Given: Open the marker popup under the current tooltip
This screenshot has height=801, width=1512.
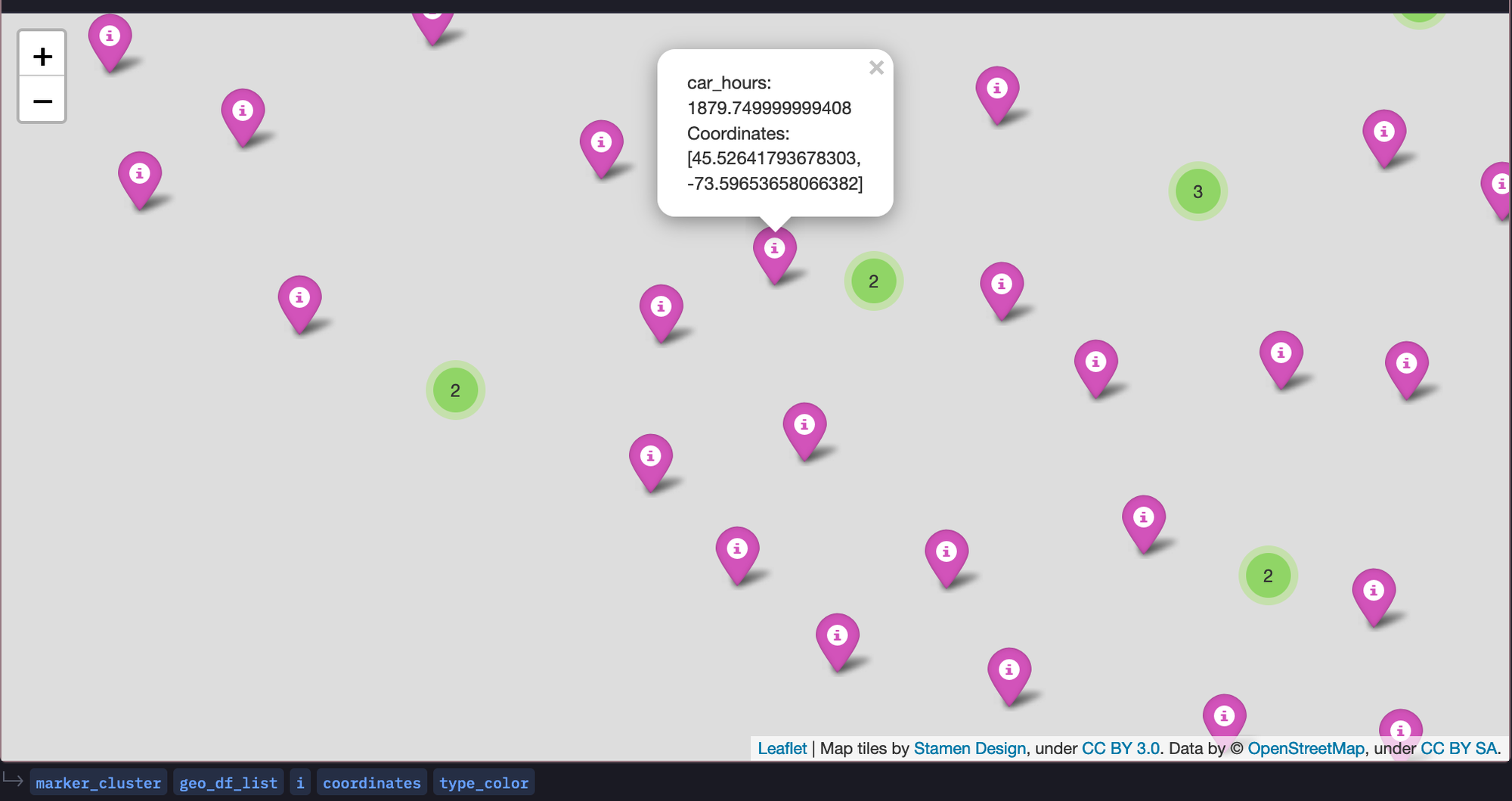Looking at the screenshot, I should tap(773, 247).
